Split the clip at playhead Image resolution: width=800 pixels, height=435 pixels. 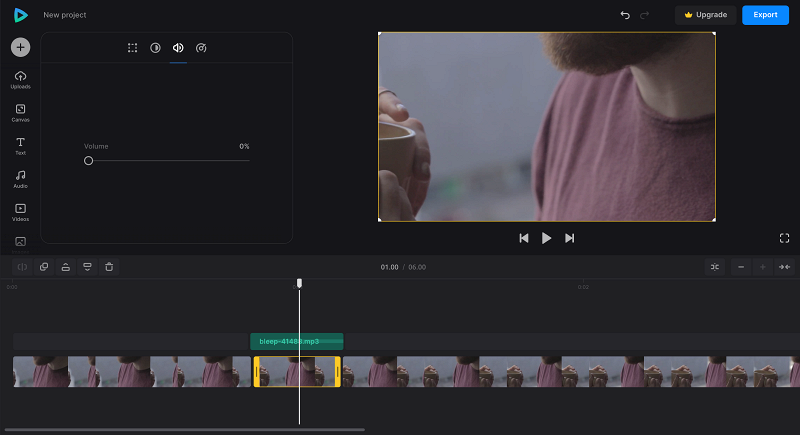pos(22,267)
